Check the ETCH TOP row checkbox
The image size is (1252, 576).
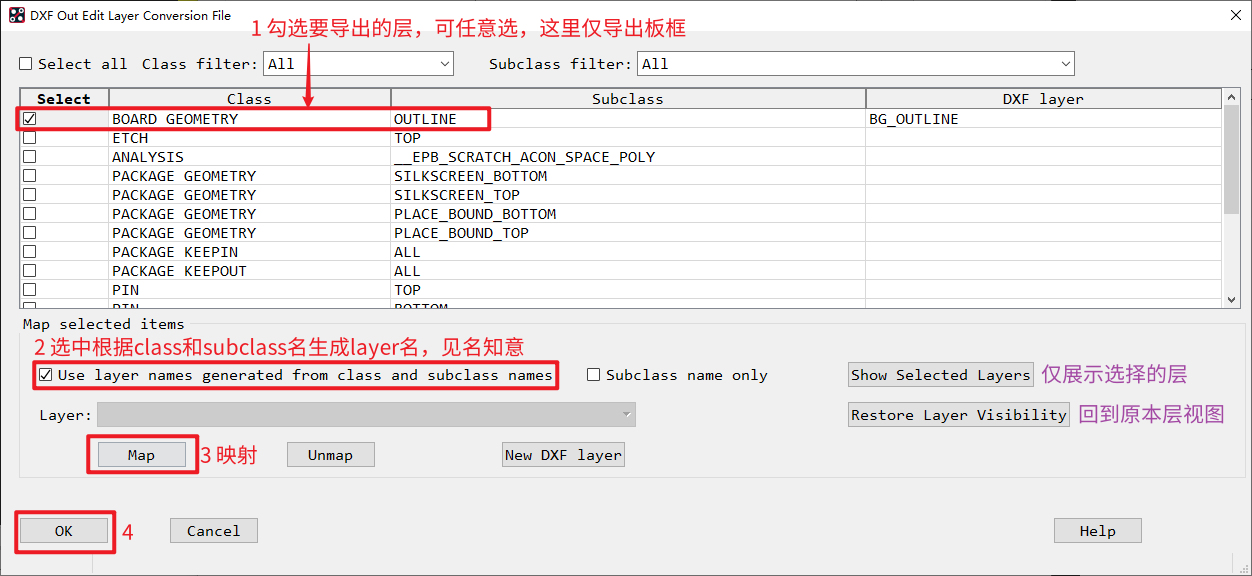(x=30, y=138)
